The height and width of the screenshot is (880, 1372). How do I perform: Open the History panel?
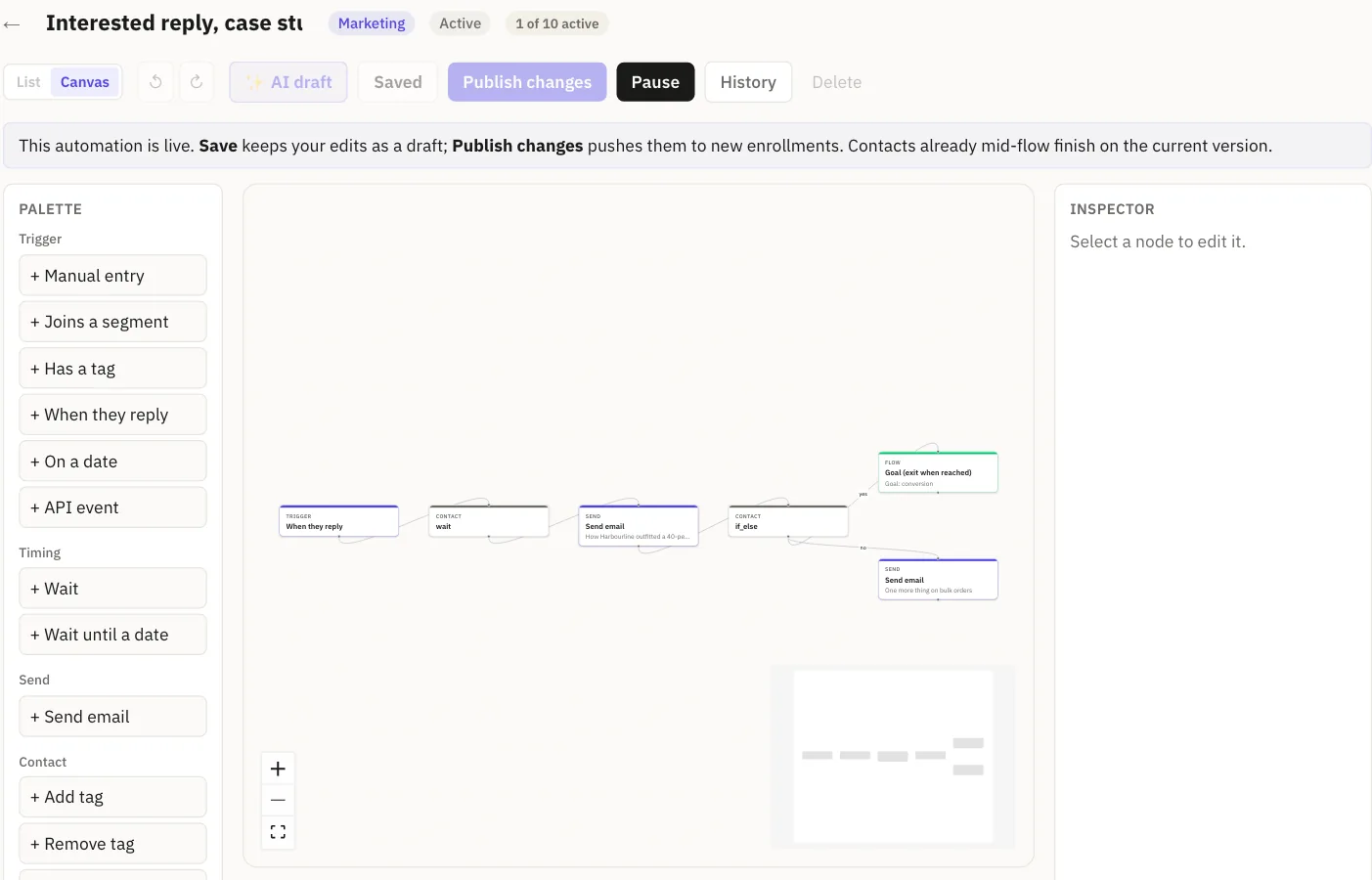pos(748,82)
